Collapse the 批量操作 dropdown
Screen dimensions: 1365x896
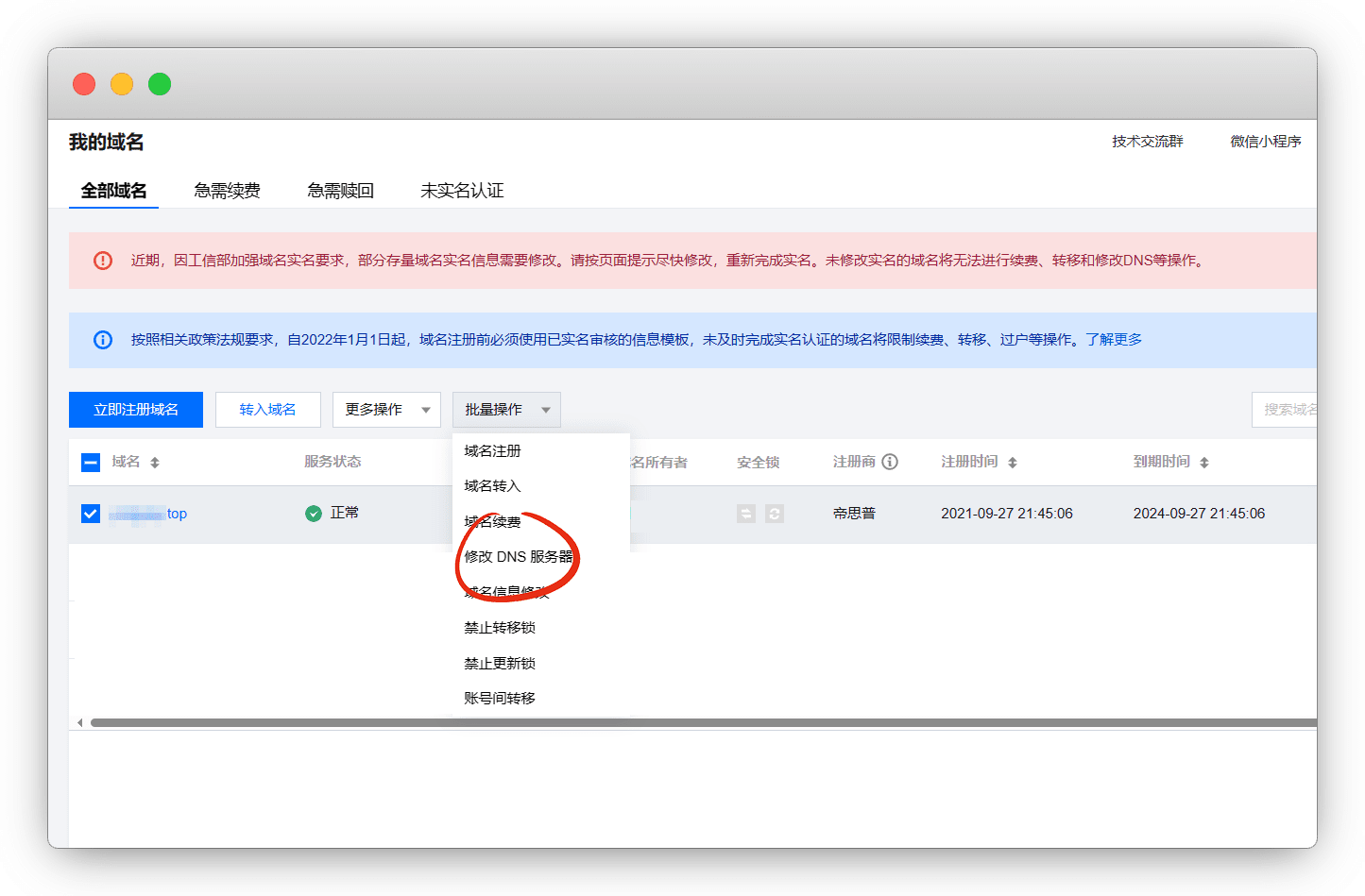[x=506, y=410]
